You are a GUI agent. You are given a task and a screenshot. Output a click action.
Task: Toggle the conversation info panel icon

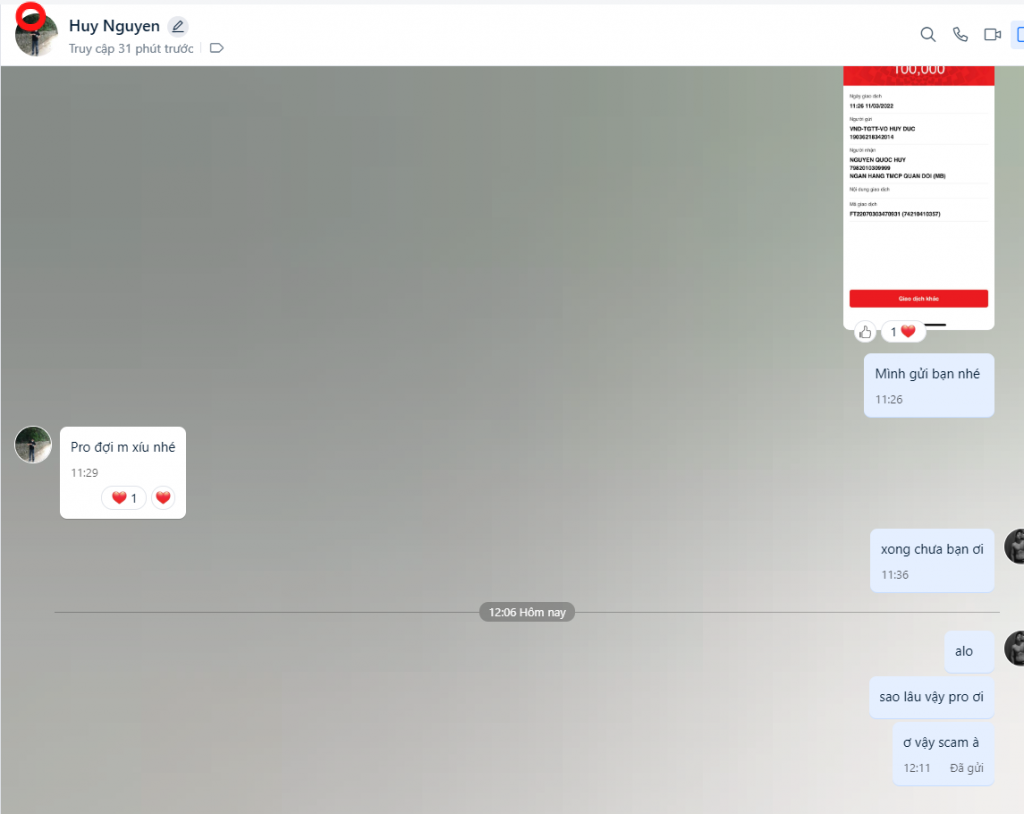[x=1018, y=35]
